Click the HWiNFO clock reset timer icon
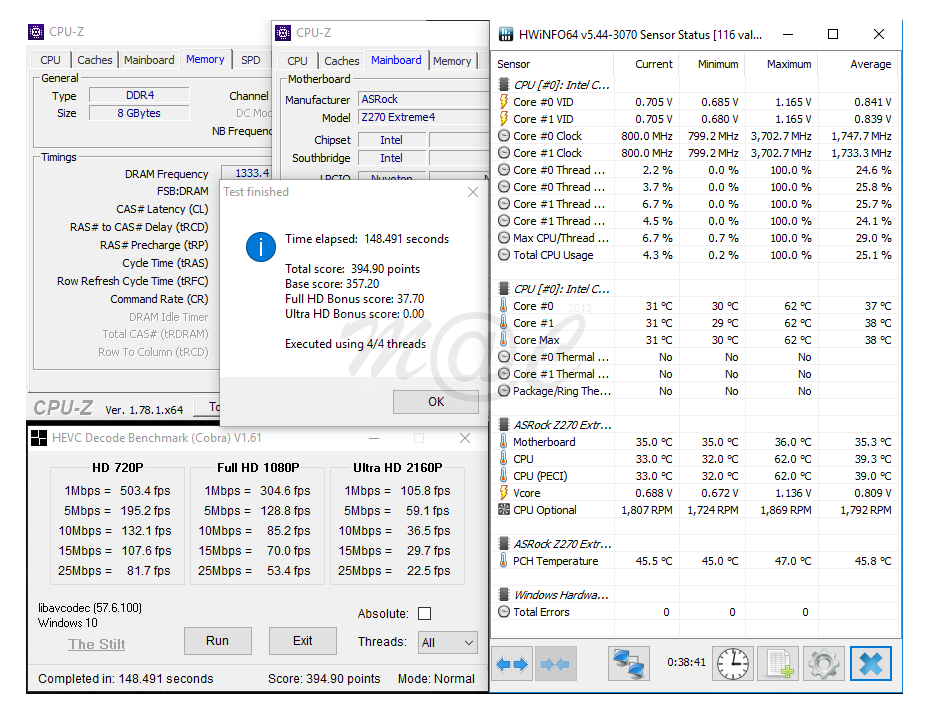The width and height of the screenshot is (929, 714). pos(732,664)
